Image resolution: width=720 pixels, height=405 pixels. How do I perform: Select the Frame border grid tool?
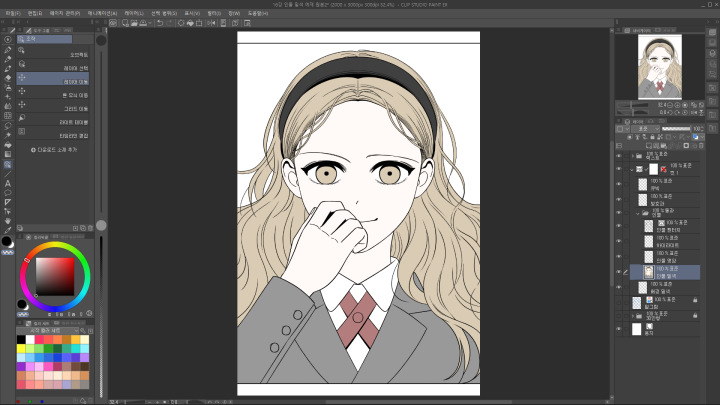8,116
